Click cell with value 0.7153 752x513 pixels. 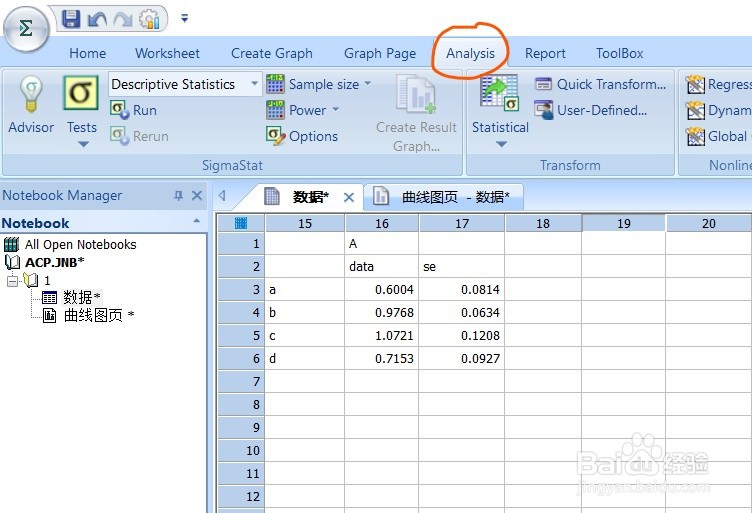pyautogui.click(x=382, y=359)
